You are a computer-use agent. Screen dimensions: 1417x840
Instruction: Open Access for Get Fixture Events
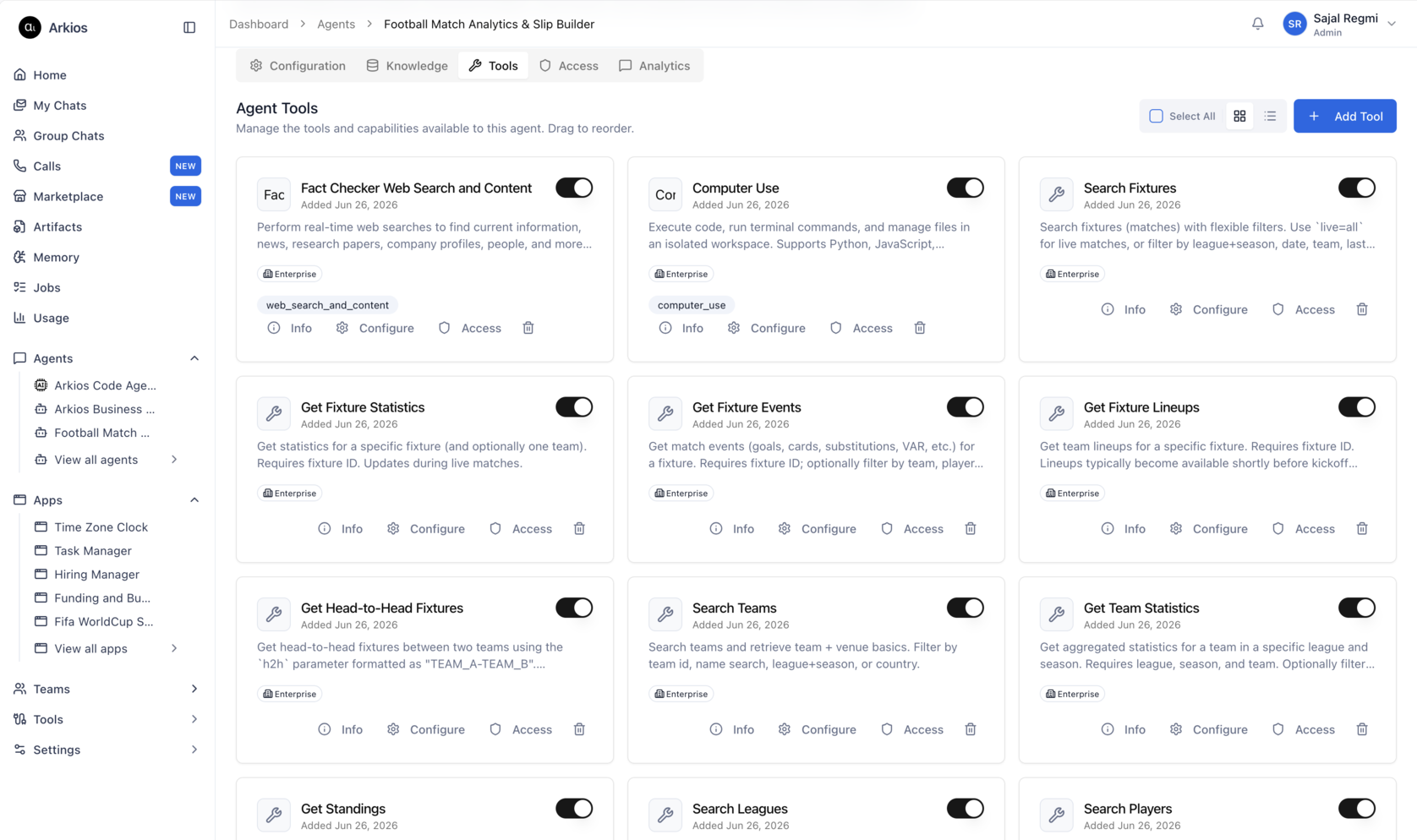tap(912, 529)
